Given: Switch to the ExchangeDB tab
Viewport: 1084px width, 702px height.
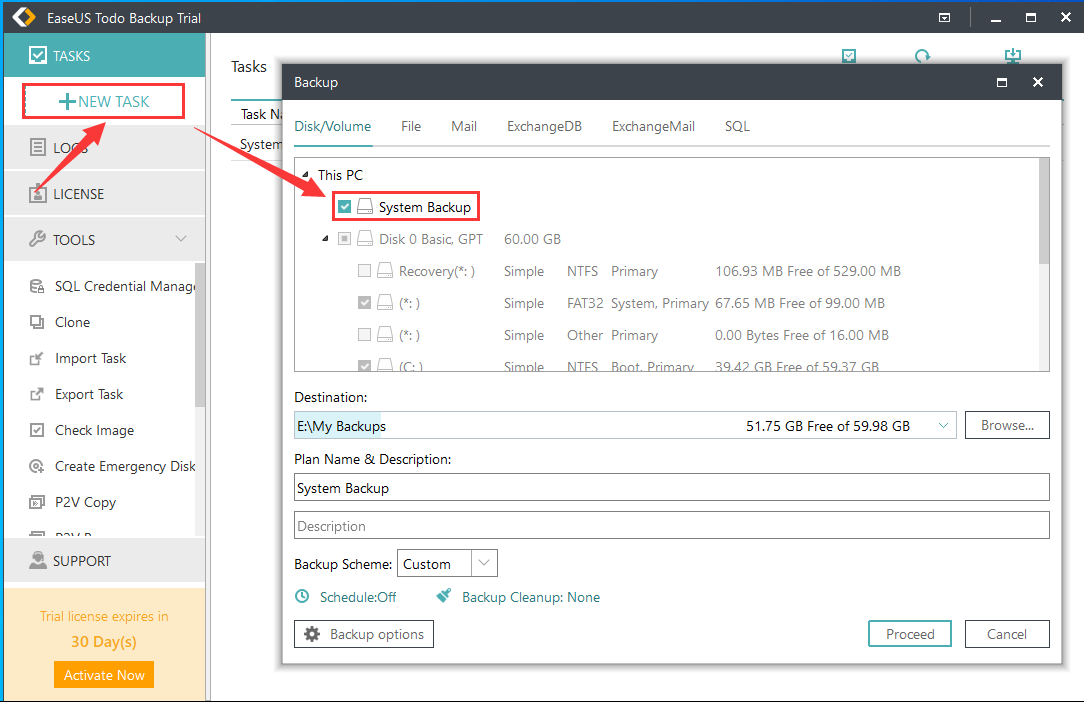Looking at the screenshot, I should click(544, 127).
